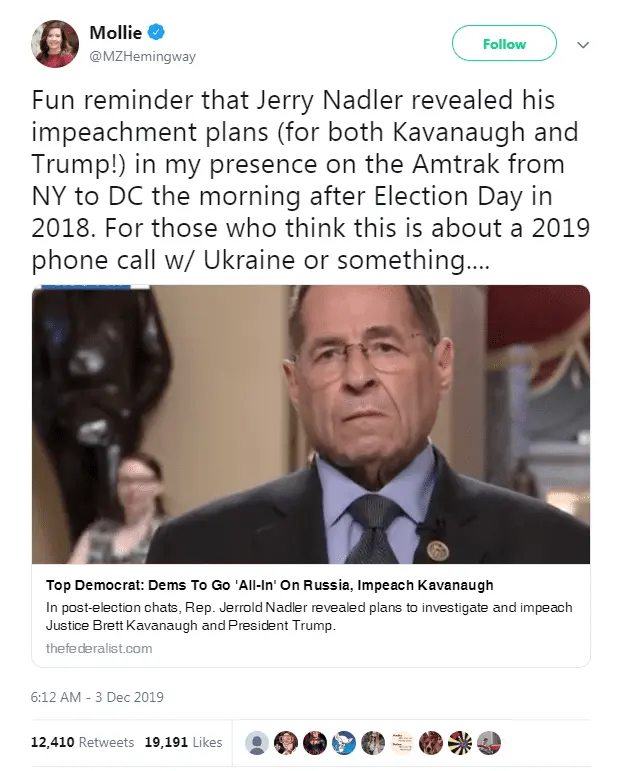Click the dartboard pattern avatar

click(x=461, y=743)
